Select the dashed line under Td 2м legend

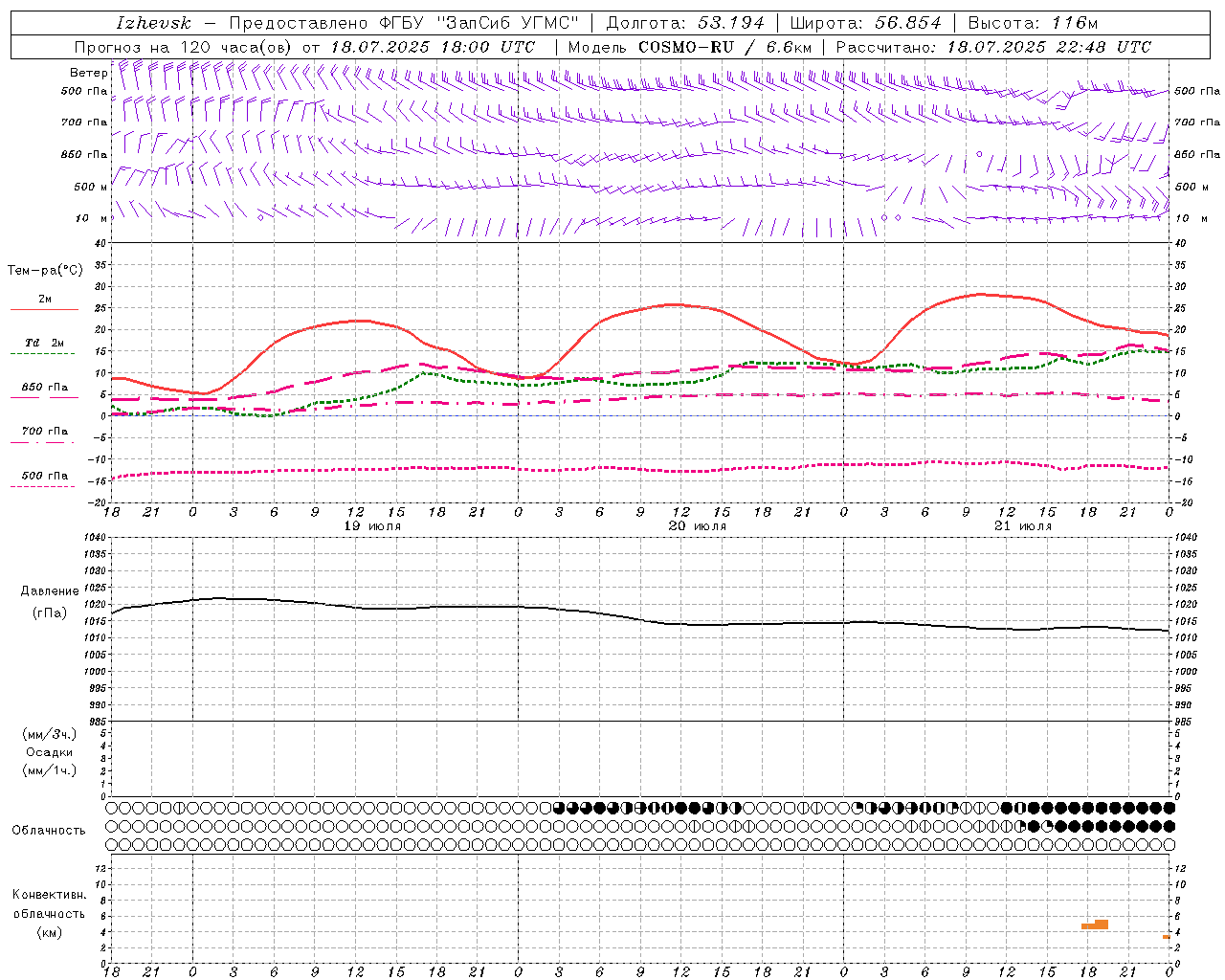pos(42,354)
